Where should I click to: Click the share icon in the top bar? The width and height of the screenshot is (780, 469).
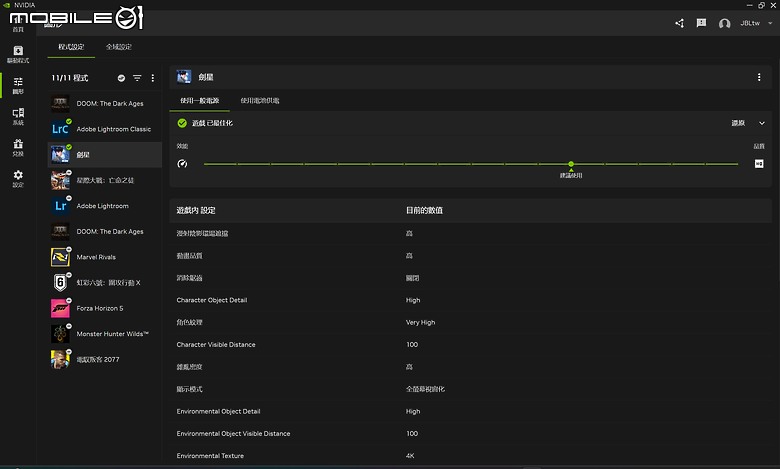click(680, 23)
